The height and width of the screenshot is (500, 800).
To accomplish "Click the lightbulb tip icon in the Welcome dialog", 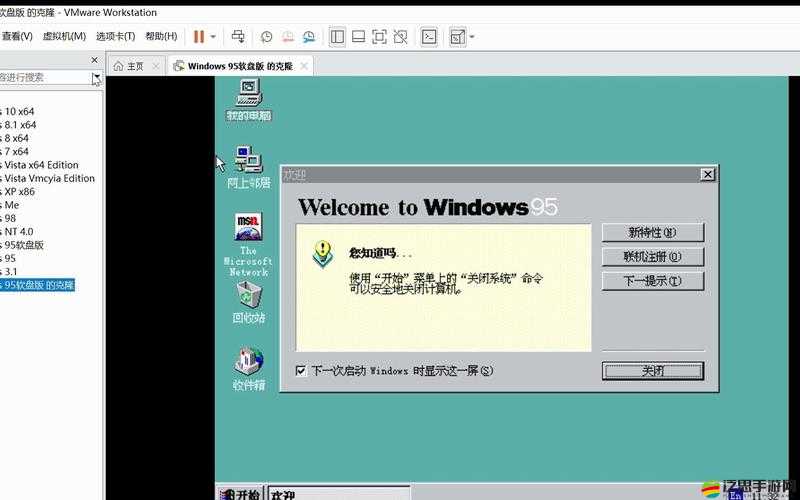I will click(x=322, y=254).
